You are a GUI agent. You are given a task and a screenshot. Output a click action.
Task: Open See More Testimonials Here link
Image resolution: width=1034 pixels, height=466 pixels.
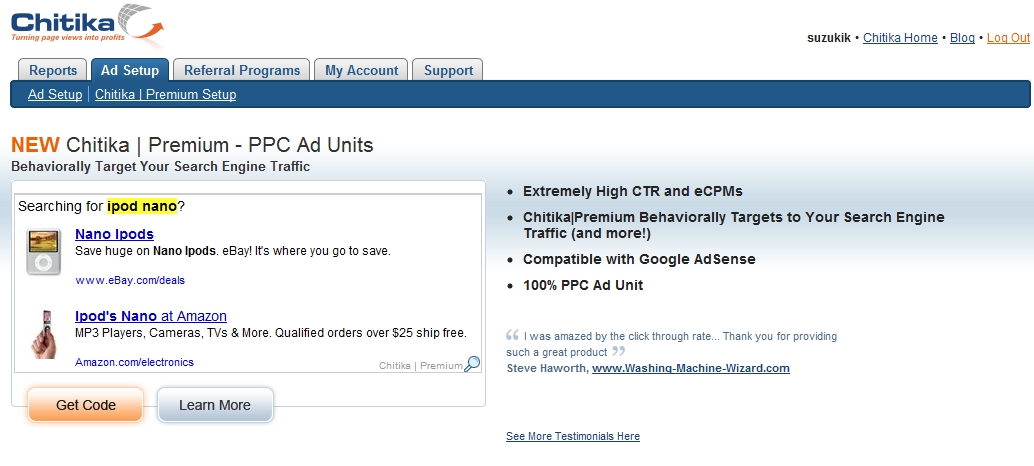[x=572, y=436]
